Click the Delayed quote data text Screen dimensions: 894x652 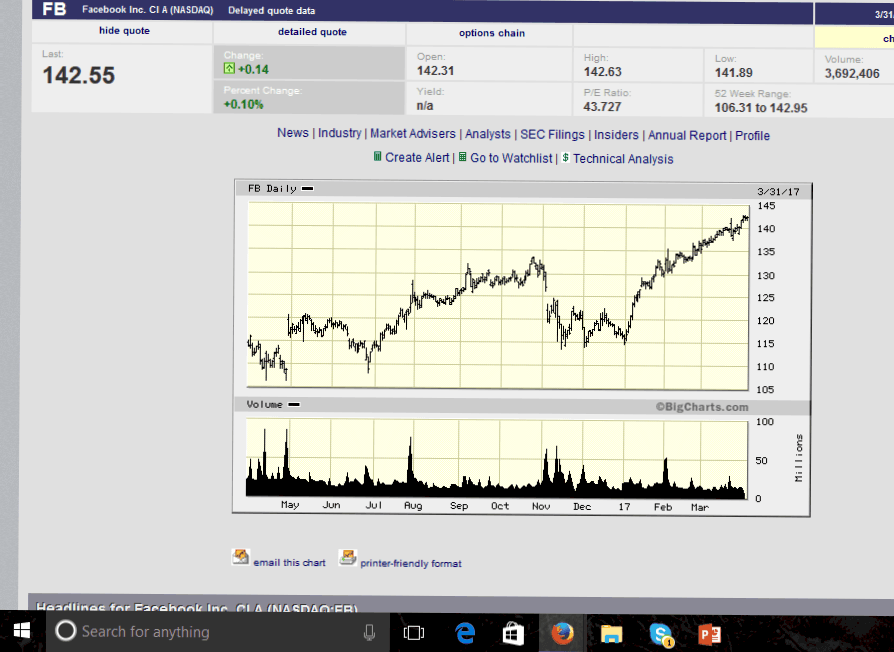click(x=271, y=10)
